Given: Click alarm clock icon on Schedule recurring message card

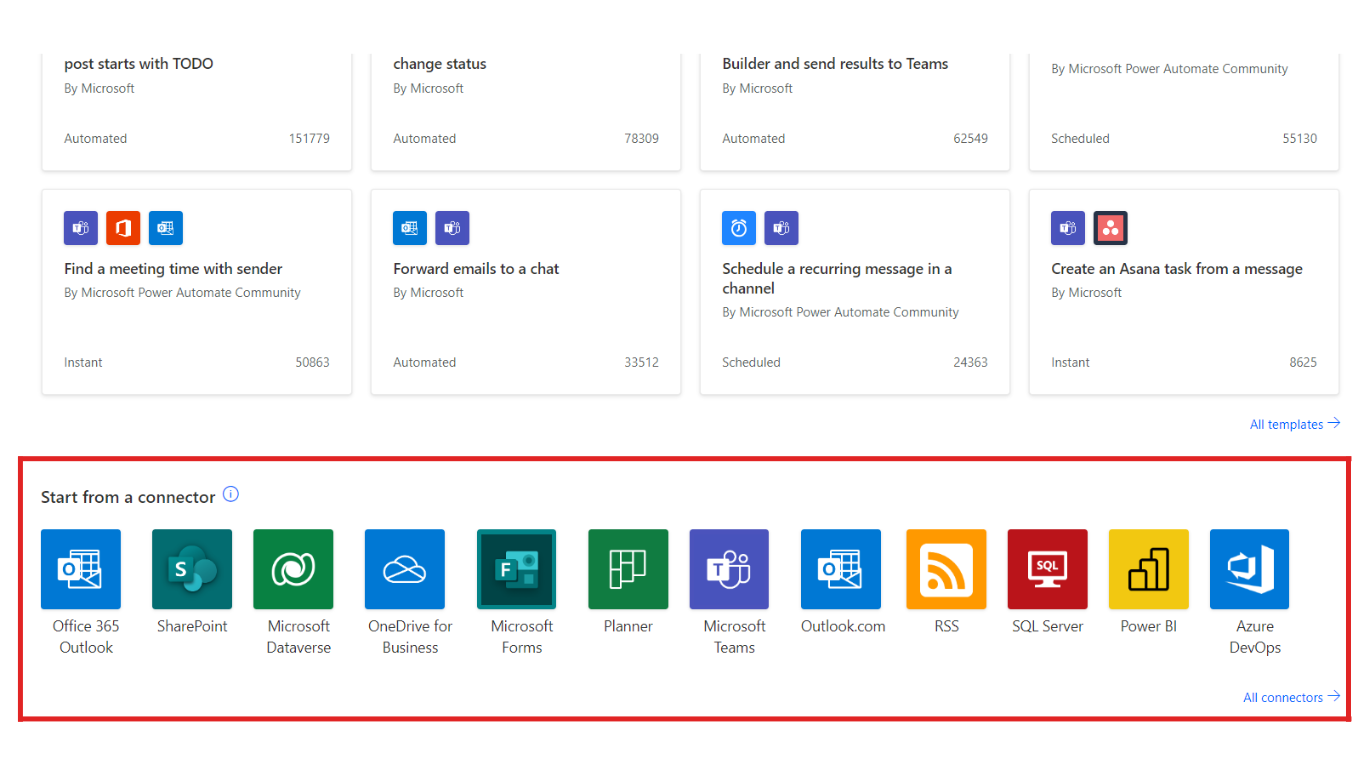Looking at the screenshot, I should click(739, 228).
